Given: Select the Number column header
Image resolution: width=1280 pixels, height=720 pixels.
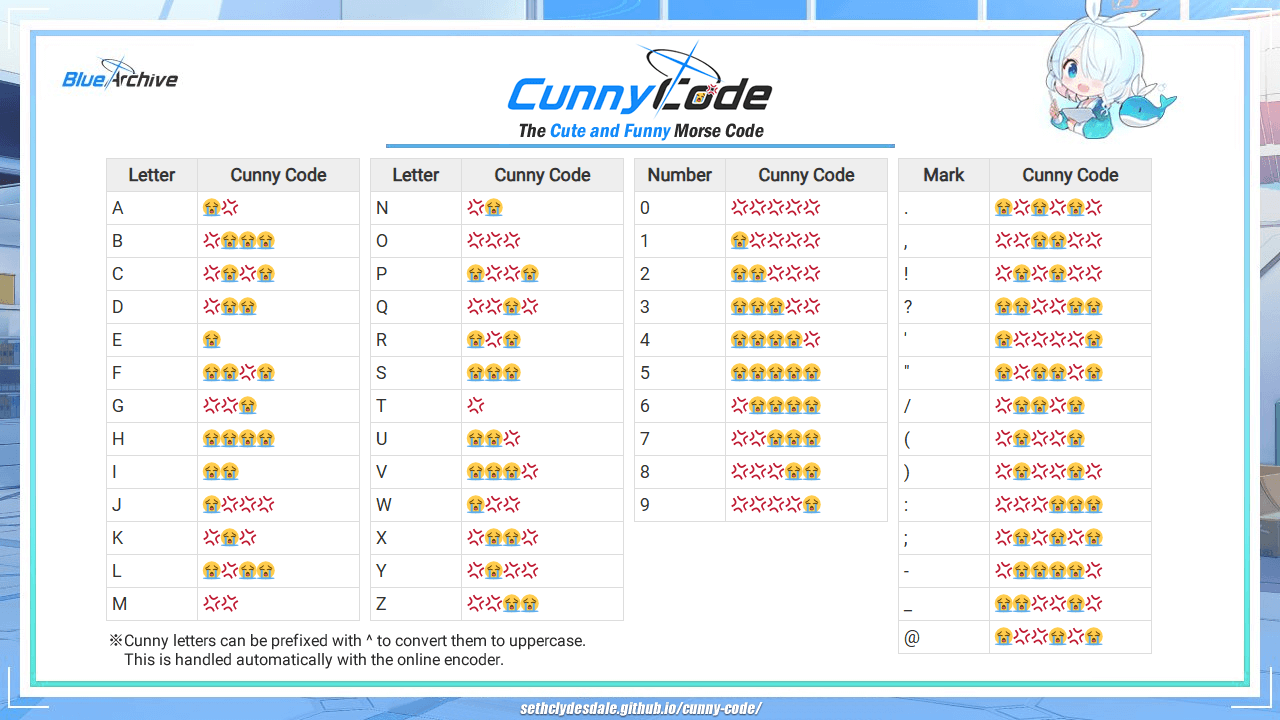Looking at the screenshot, I should (679, 174).
